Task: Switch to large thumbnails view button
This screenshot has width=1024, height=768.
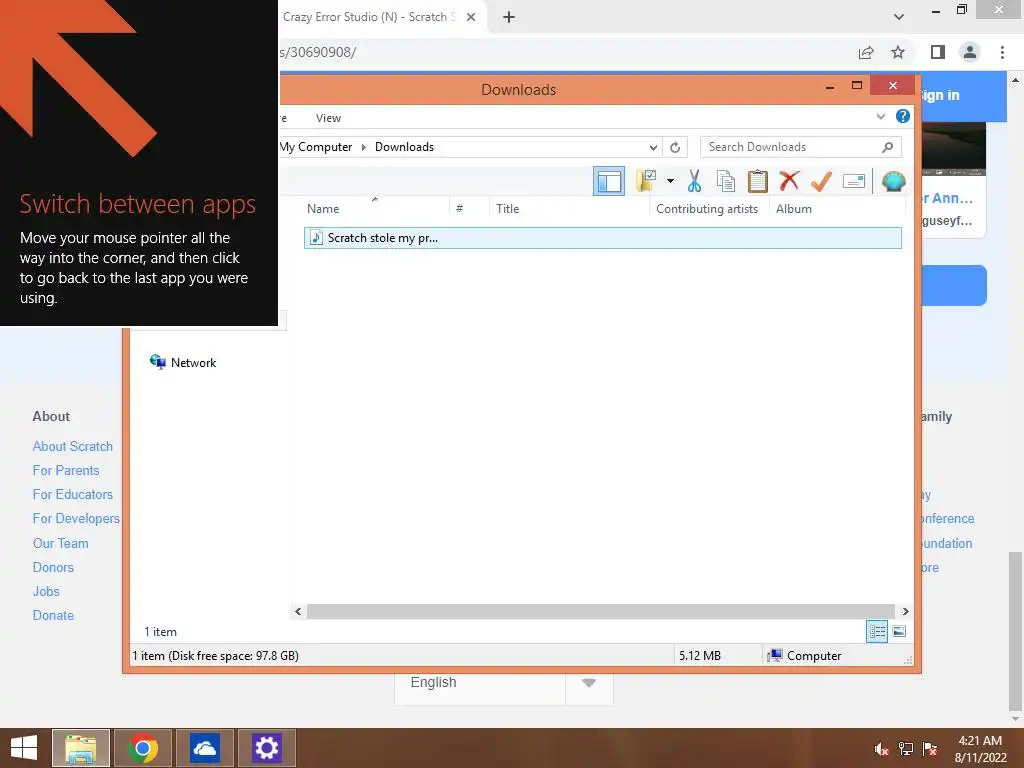Action: click(899, 631)
